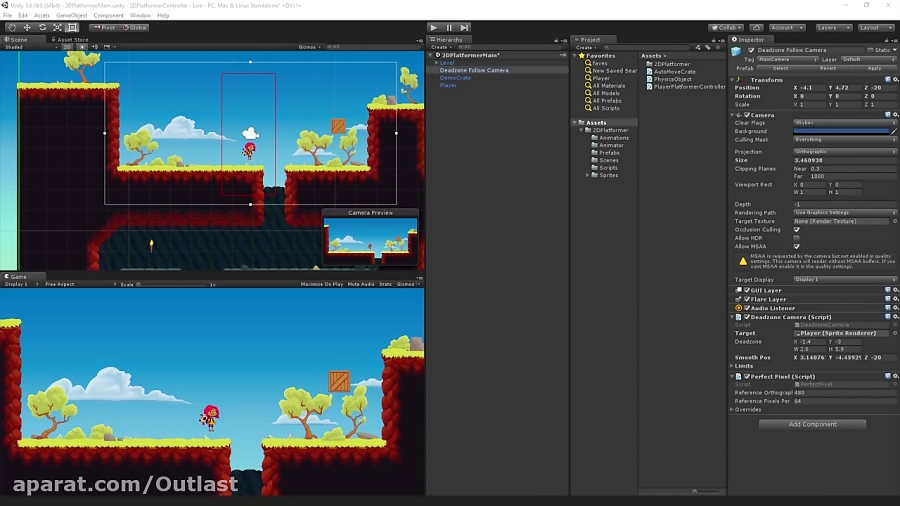Select the Hand tool in toolbar
Screen dimensions: 900x506
11,28
